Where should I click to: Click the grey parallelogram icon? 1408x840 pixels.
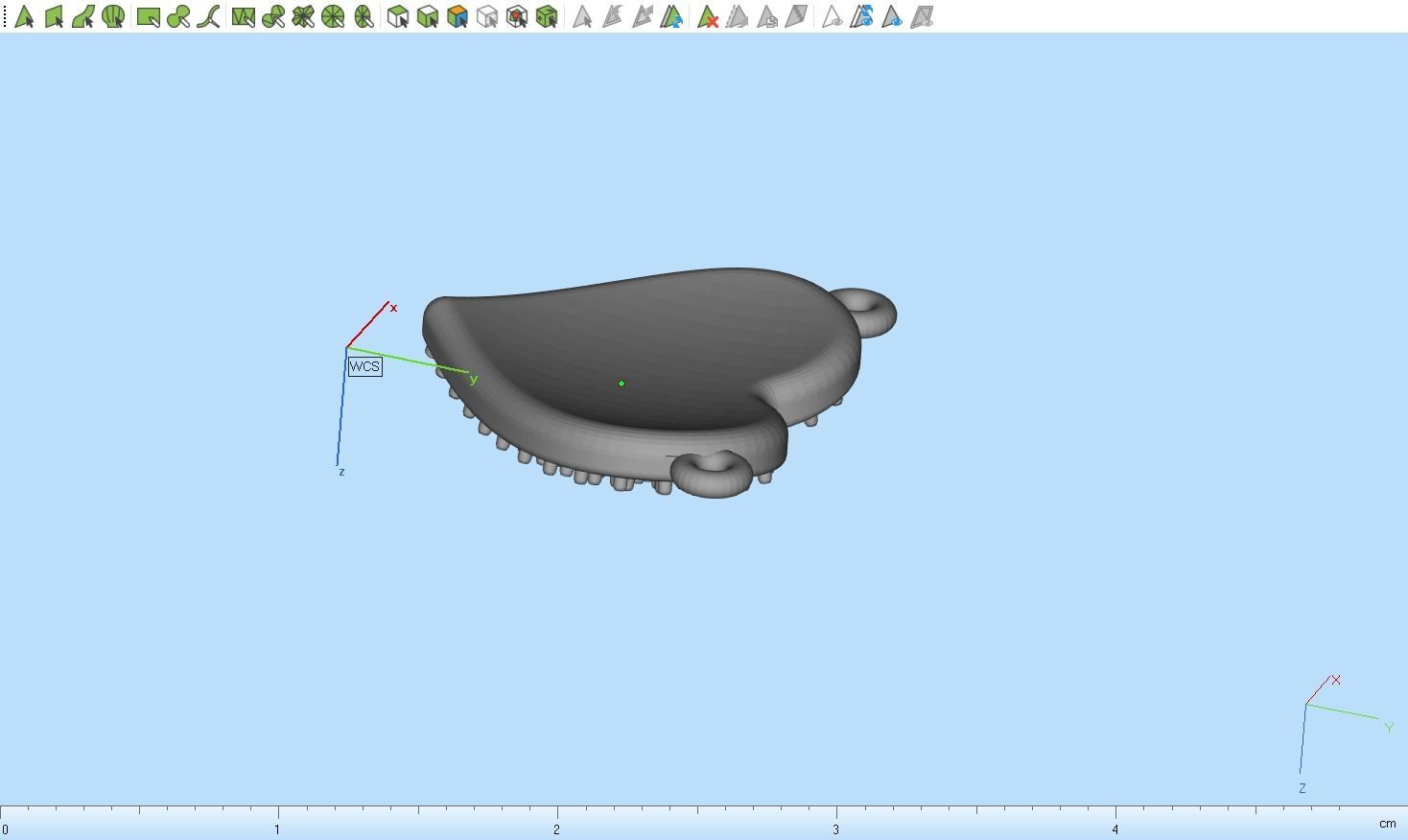click(x=796, y=16)
